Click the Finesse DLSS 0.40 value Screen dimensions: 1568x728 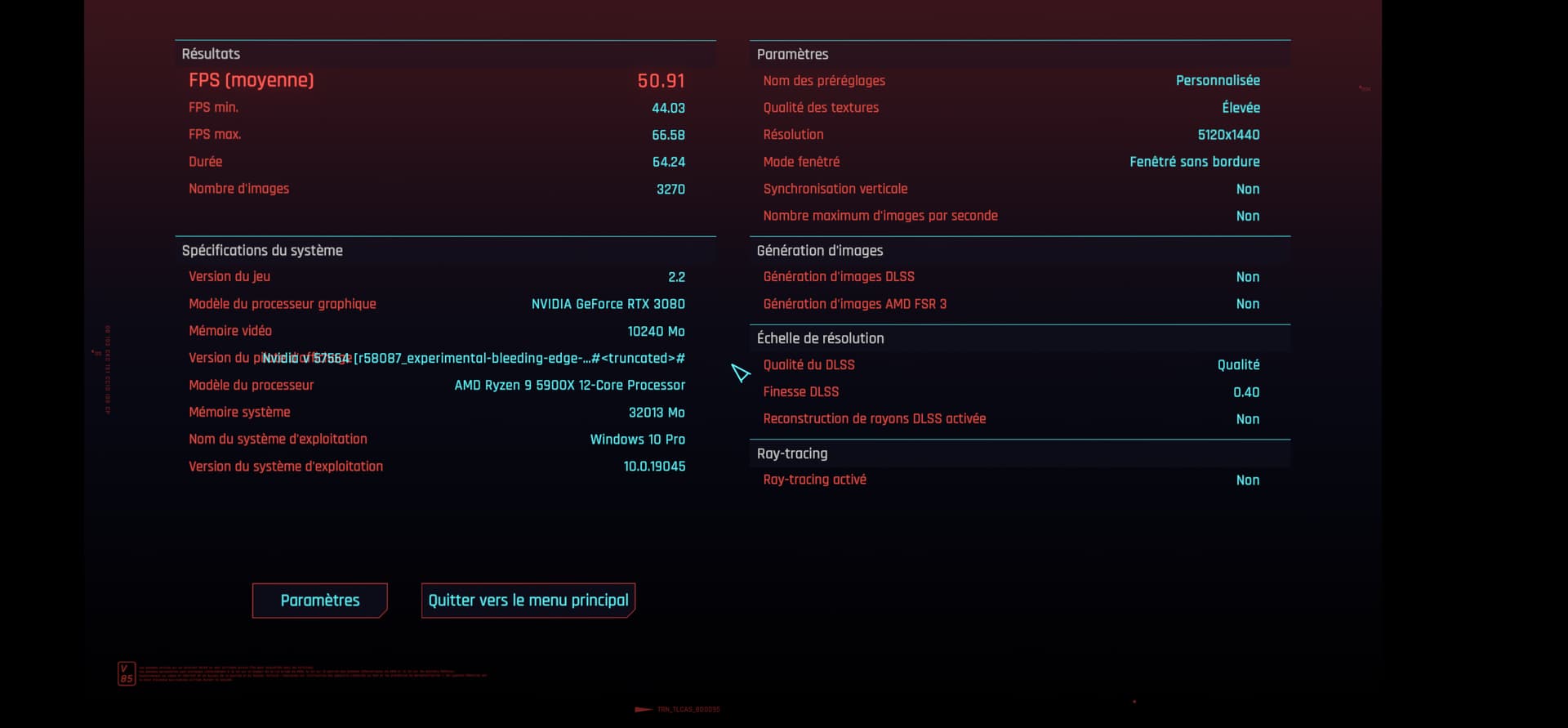pyautogui.click(x=1245, y=392)
